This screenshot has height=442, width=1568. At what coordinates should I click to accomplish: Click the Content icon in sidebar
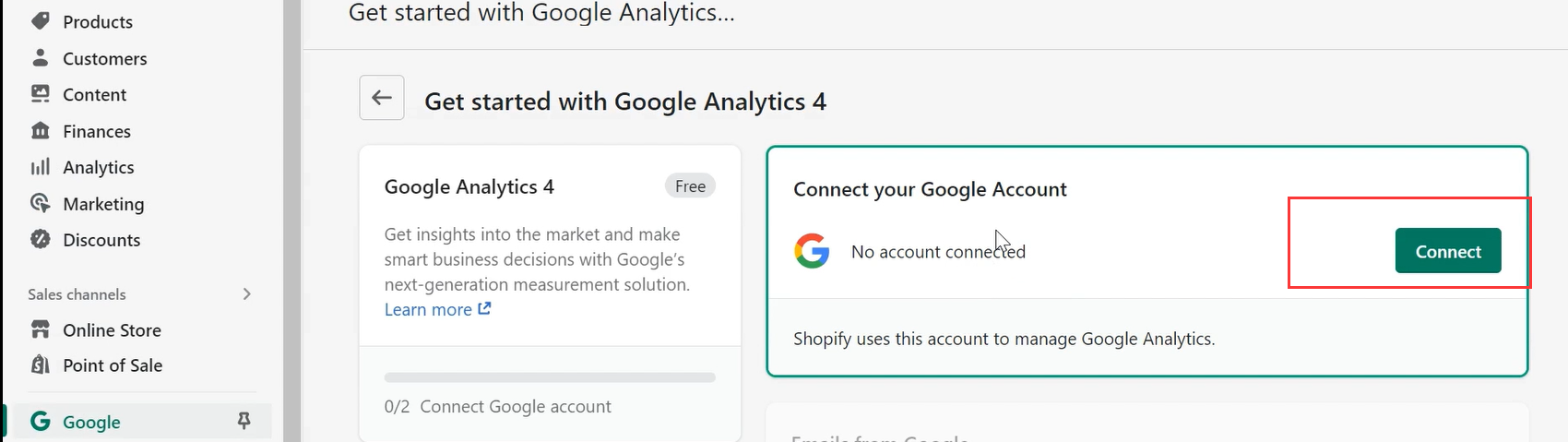(41, 94)
